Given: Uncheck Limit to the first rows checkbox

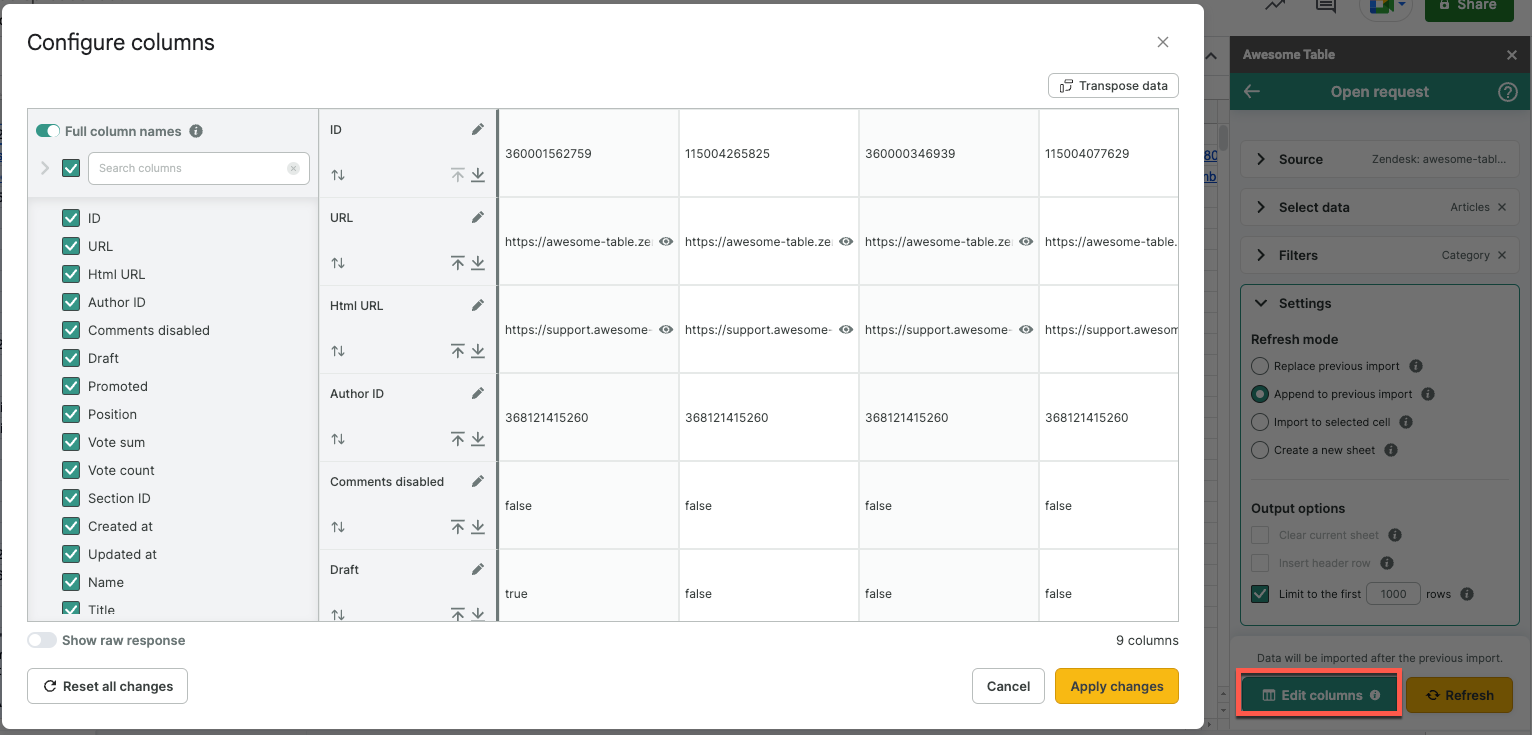Looking at the screenshot, I should click(1260, 594).
